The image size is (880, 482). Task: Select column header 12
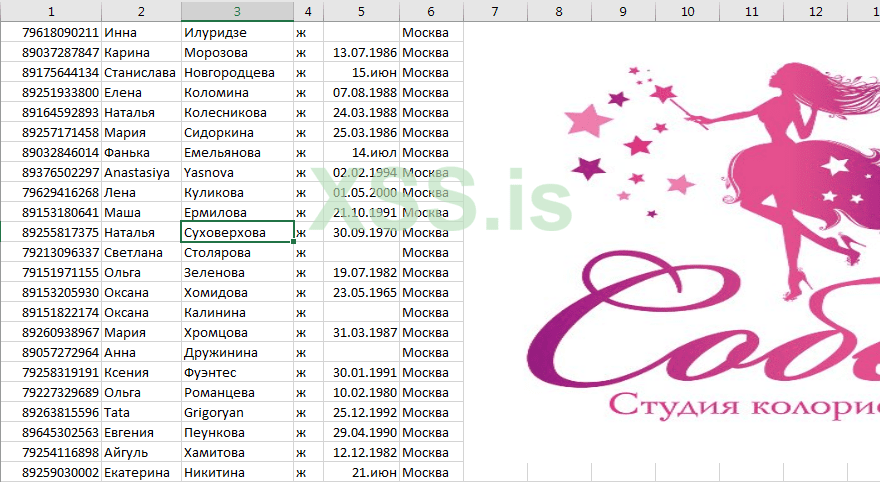coord(815,11)
